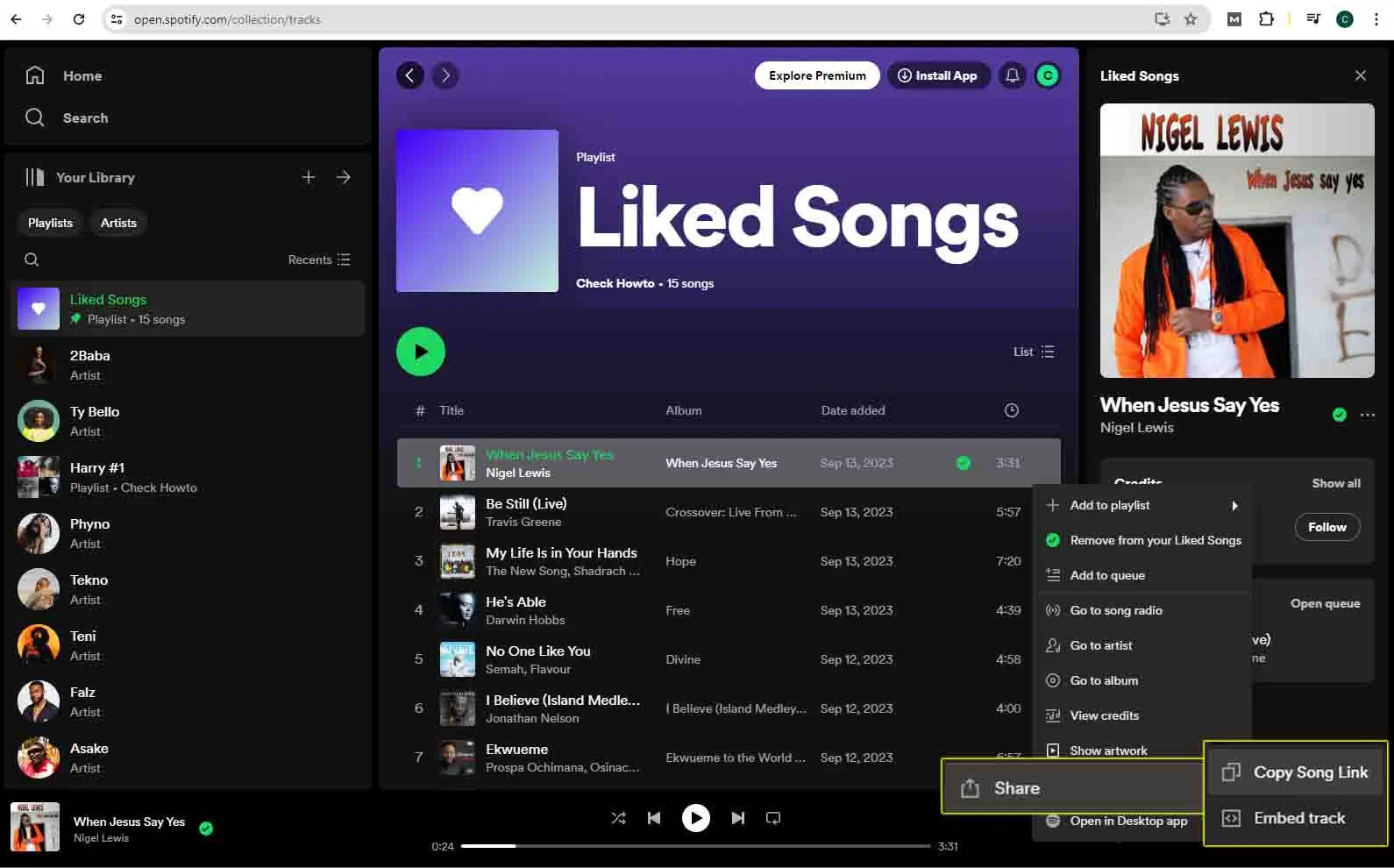This screenshot has height=868, width=1394.
Task: Seek in the song progress bar
Action: (696, 846)
